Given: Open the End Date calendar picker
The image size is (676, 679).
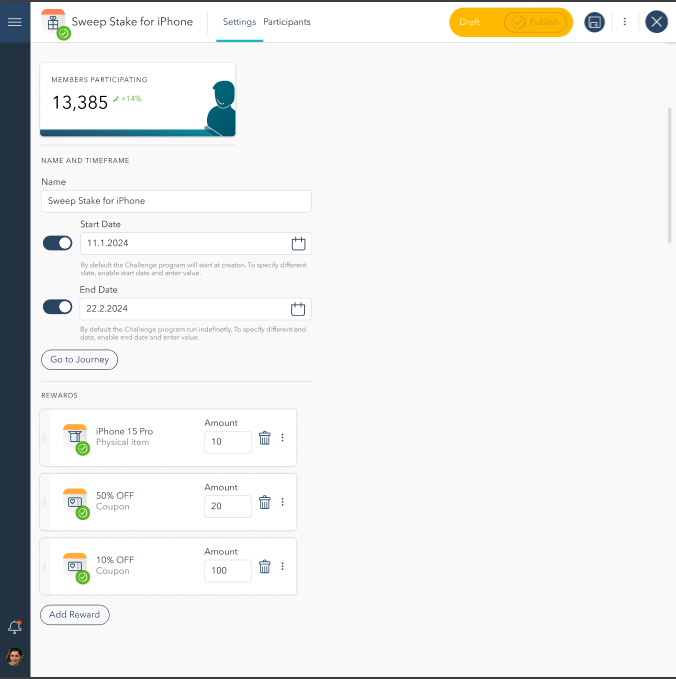Looking at the screenshot, I should click(298, 309).
